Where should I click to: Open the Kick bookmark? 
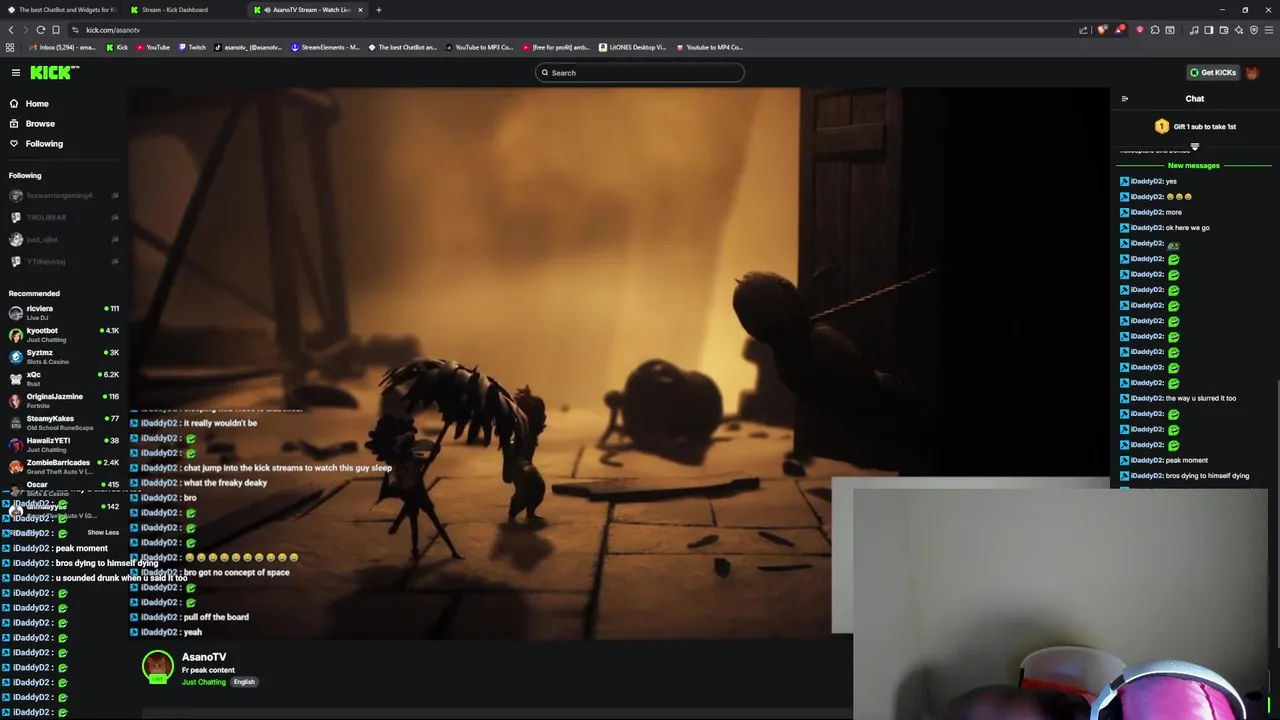click(x=118, y=47)
